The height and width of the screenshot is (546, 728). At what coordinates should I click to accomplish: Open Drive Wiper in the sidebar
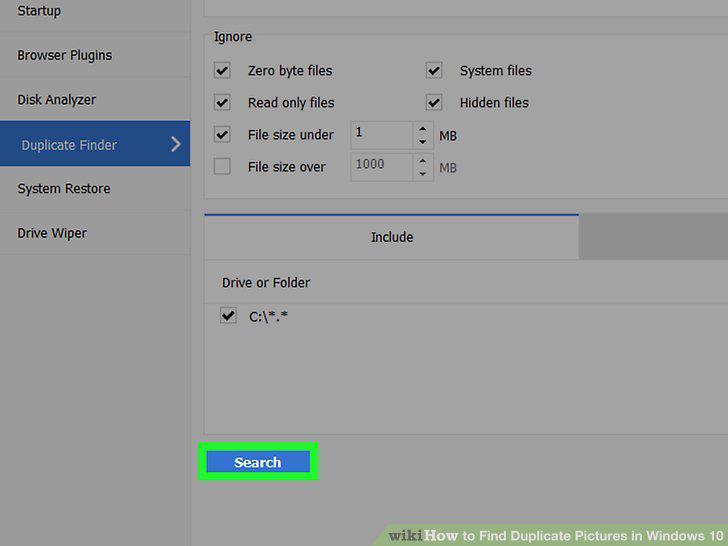pyautogui.click(x=95, y=233)
